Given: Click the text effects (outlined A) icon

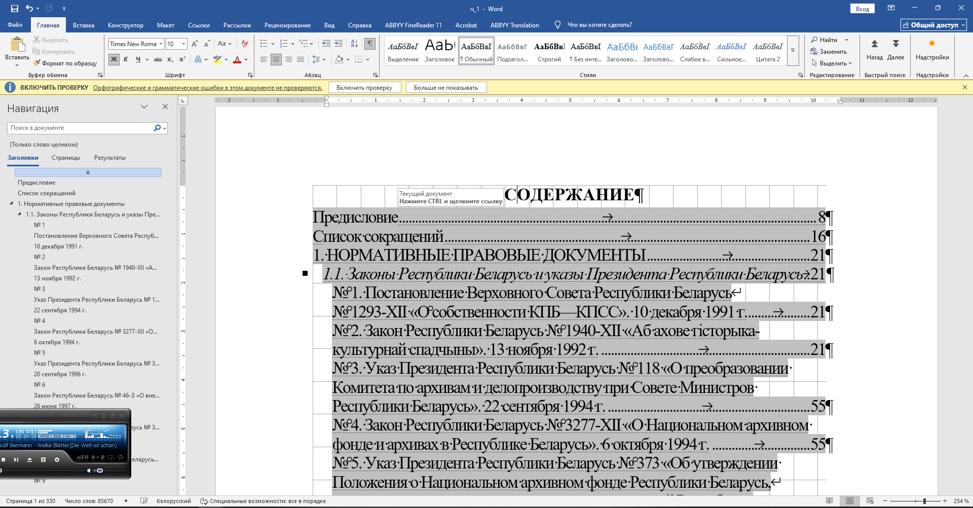Looking at the screenshot, I should 198,60.
